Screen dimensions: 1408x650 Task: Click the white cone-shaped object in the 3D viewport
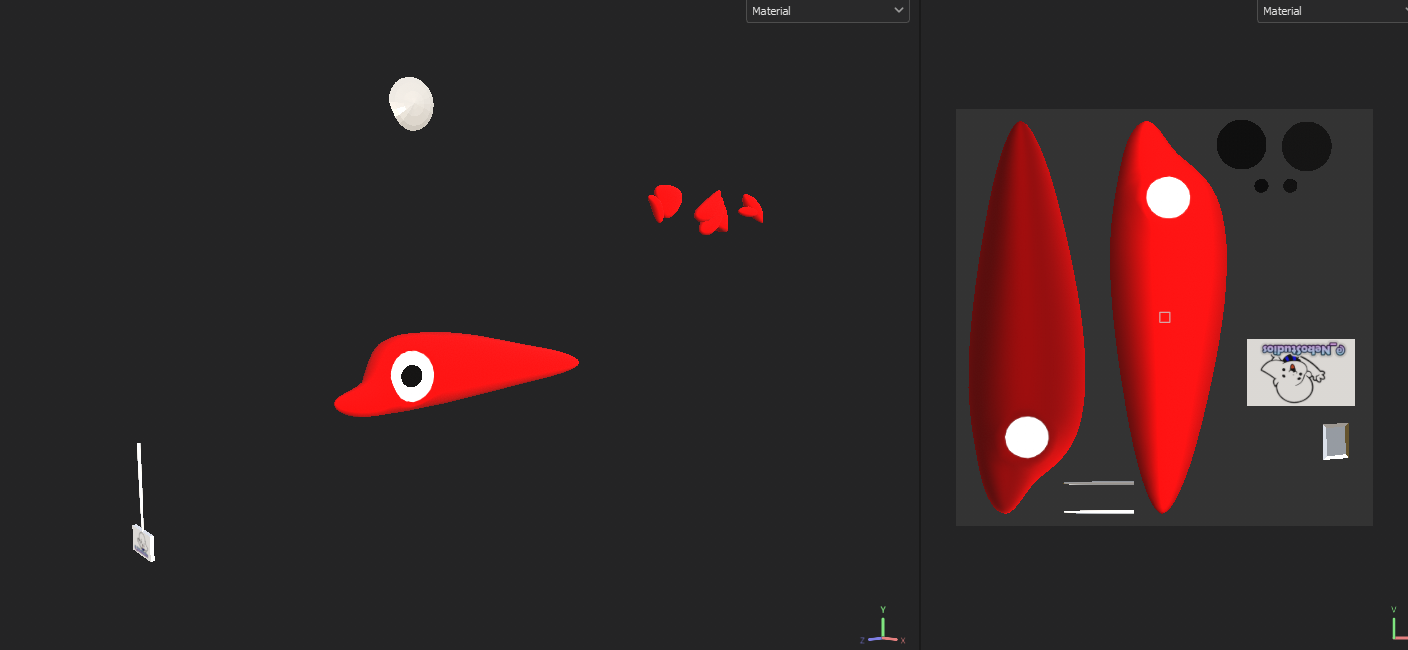[x=411, y=104]
